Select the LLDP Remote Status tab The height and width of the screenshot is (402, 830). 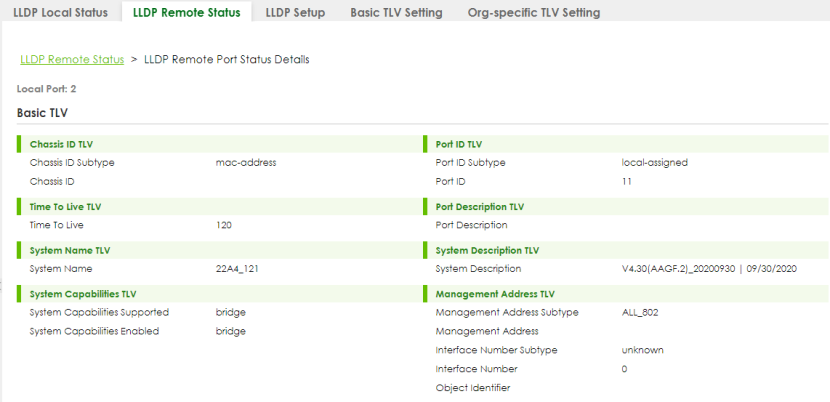coord(186,13)
